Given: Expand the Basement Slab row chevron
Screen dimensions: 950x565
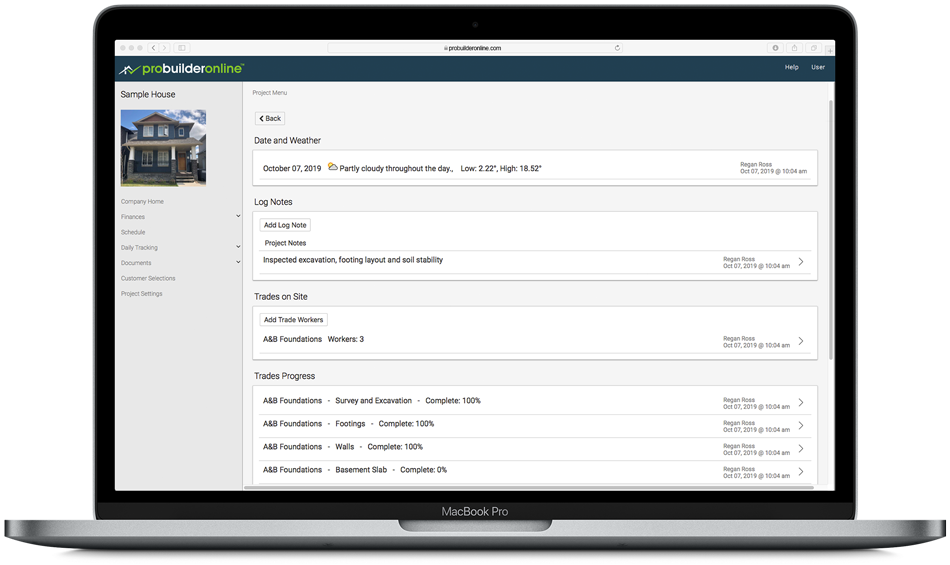Looking at the screenshot, I should tap(801, 472).
